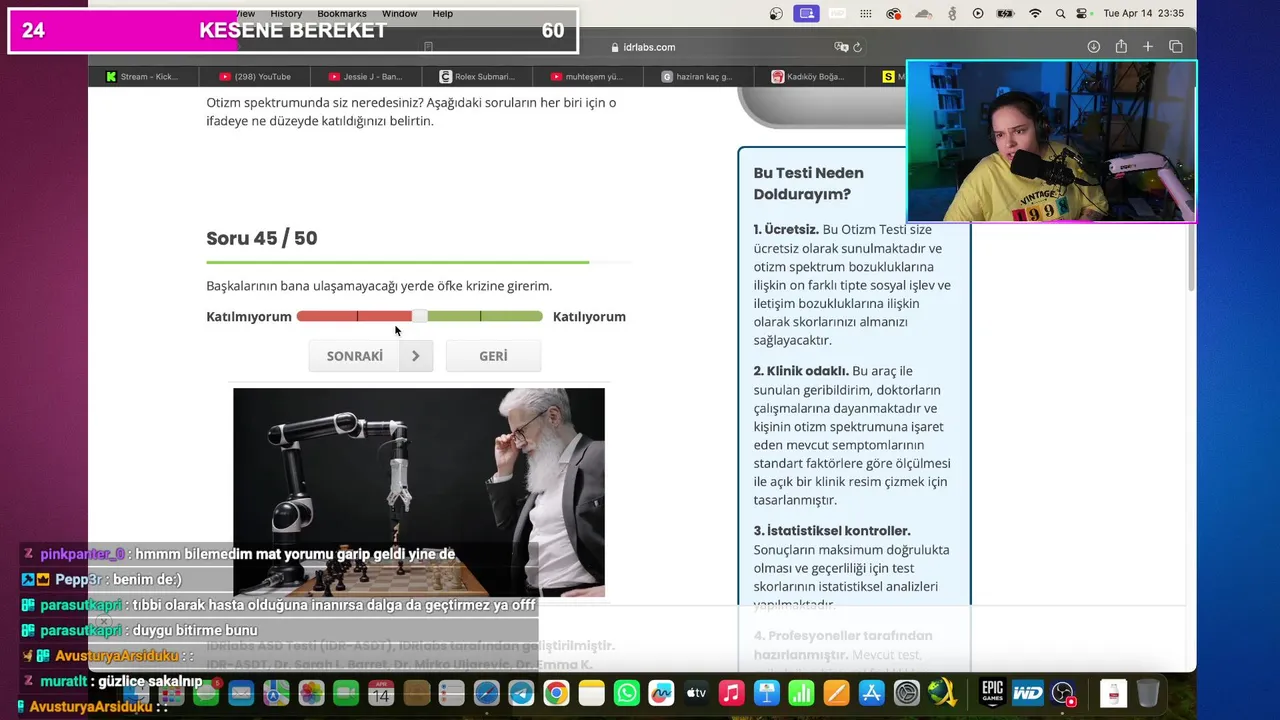Open Freeform from the Dock
Image resolution: width=1280 pixels, height=720 pixels.
661,693
